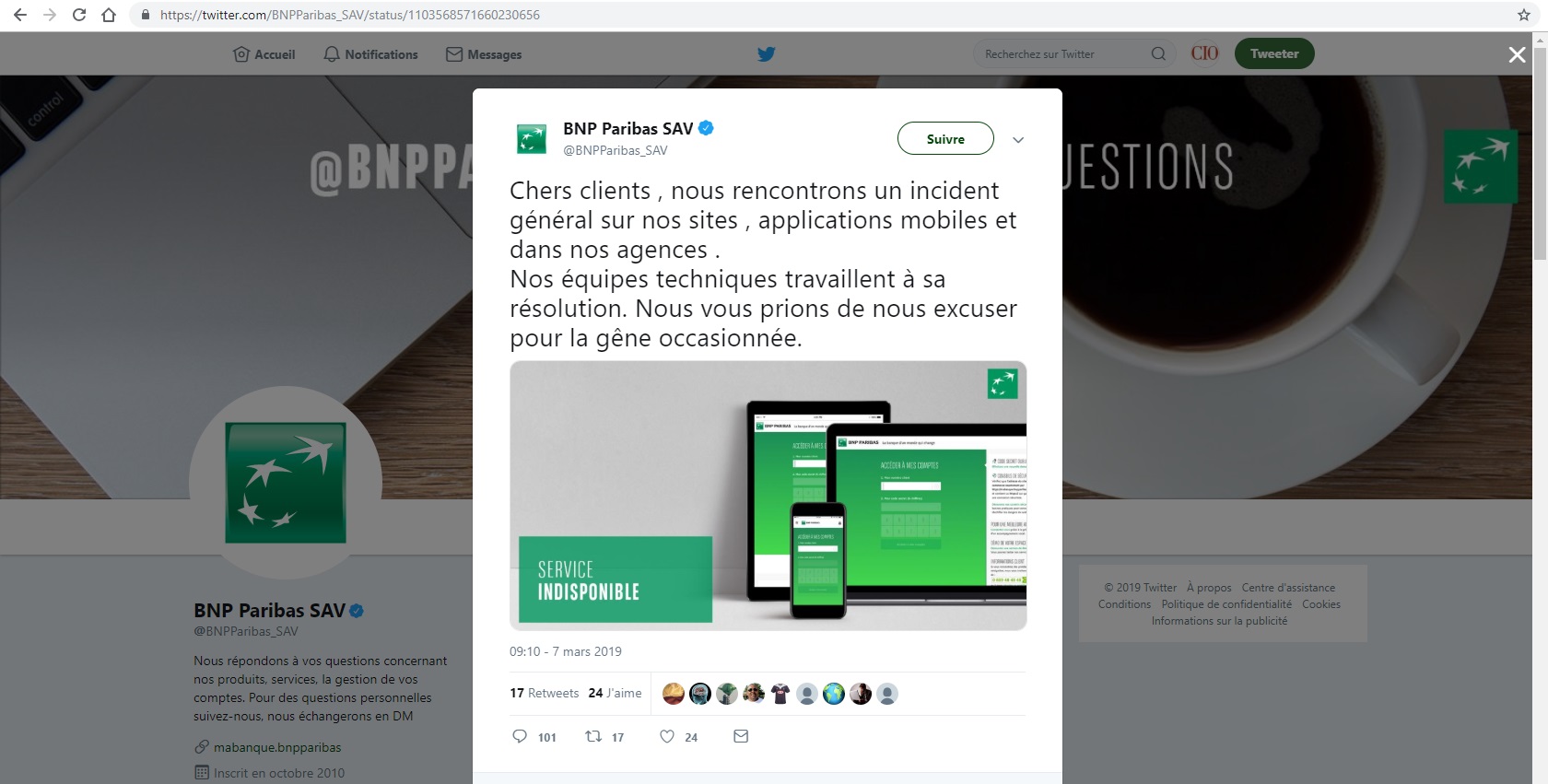The image size is (1548, 784).
Task: Go to the browser home page icon
Action: (x=109, y=15)
